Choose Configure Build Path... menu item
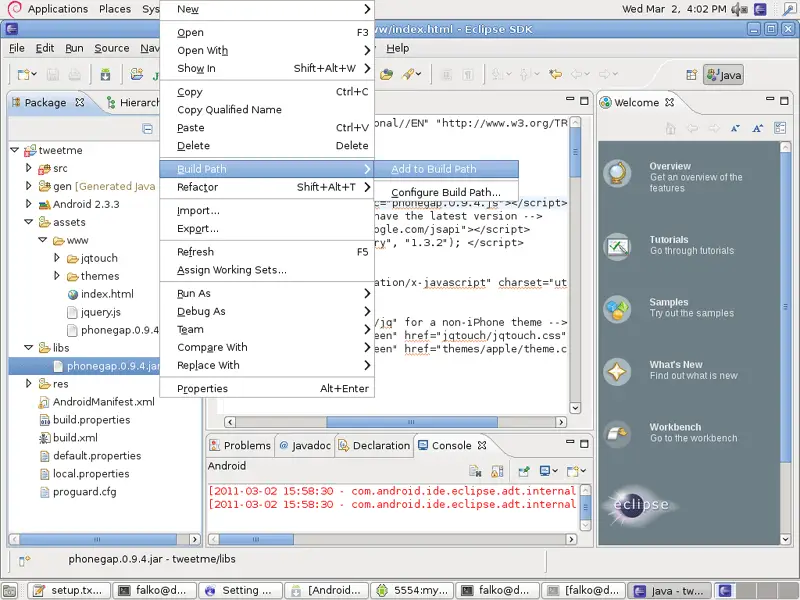 446,192
